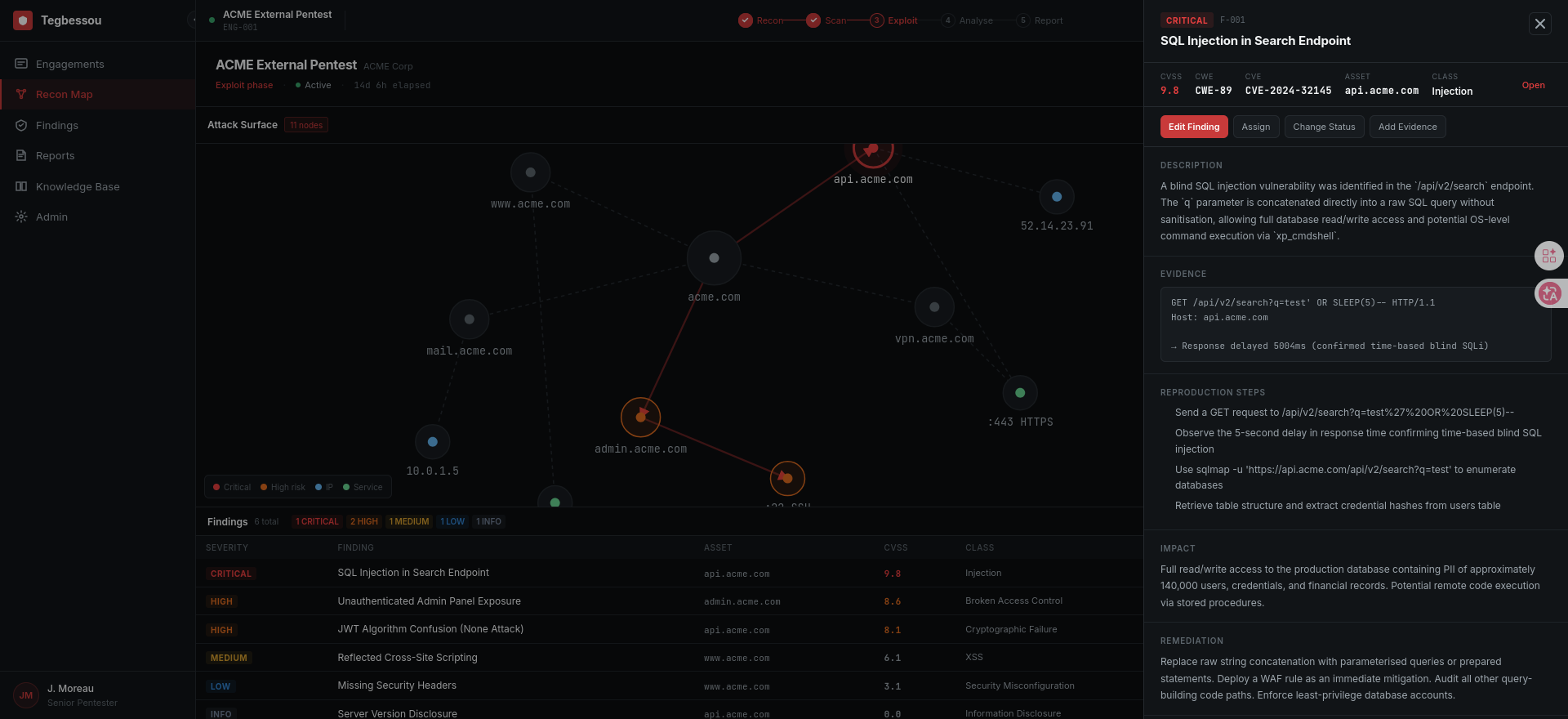This screenshot has width=1568, height=719.
Task: Select the 52.14.23.91 IP node
Action: [x=1057, y=197]
